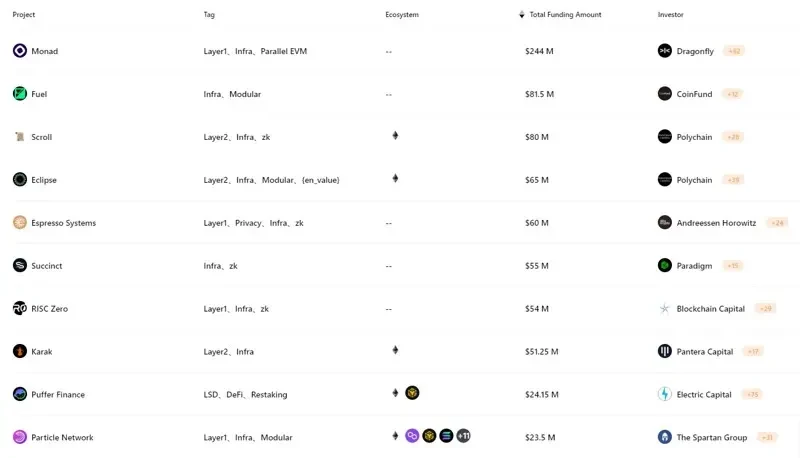Expand the +24 investors badge for Espresso Systems
Viewport: 800px width, 458px height.
777,223
